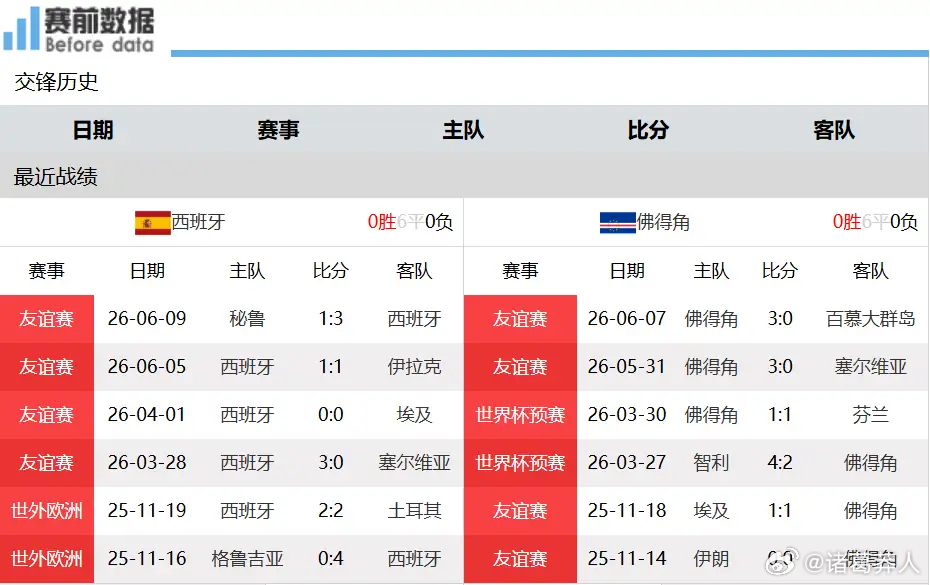Image resolution: width=930 pixels, height=585 pixels.
Task: Select the date 25-11-19
Action: 147,511
